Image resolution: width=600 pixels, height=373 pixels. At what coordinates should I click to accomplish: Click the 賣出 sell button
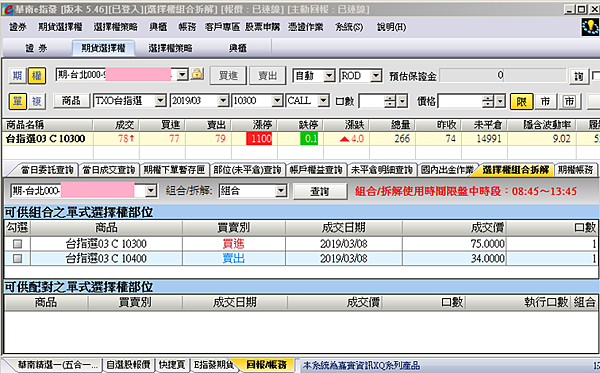click(267, 76)
